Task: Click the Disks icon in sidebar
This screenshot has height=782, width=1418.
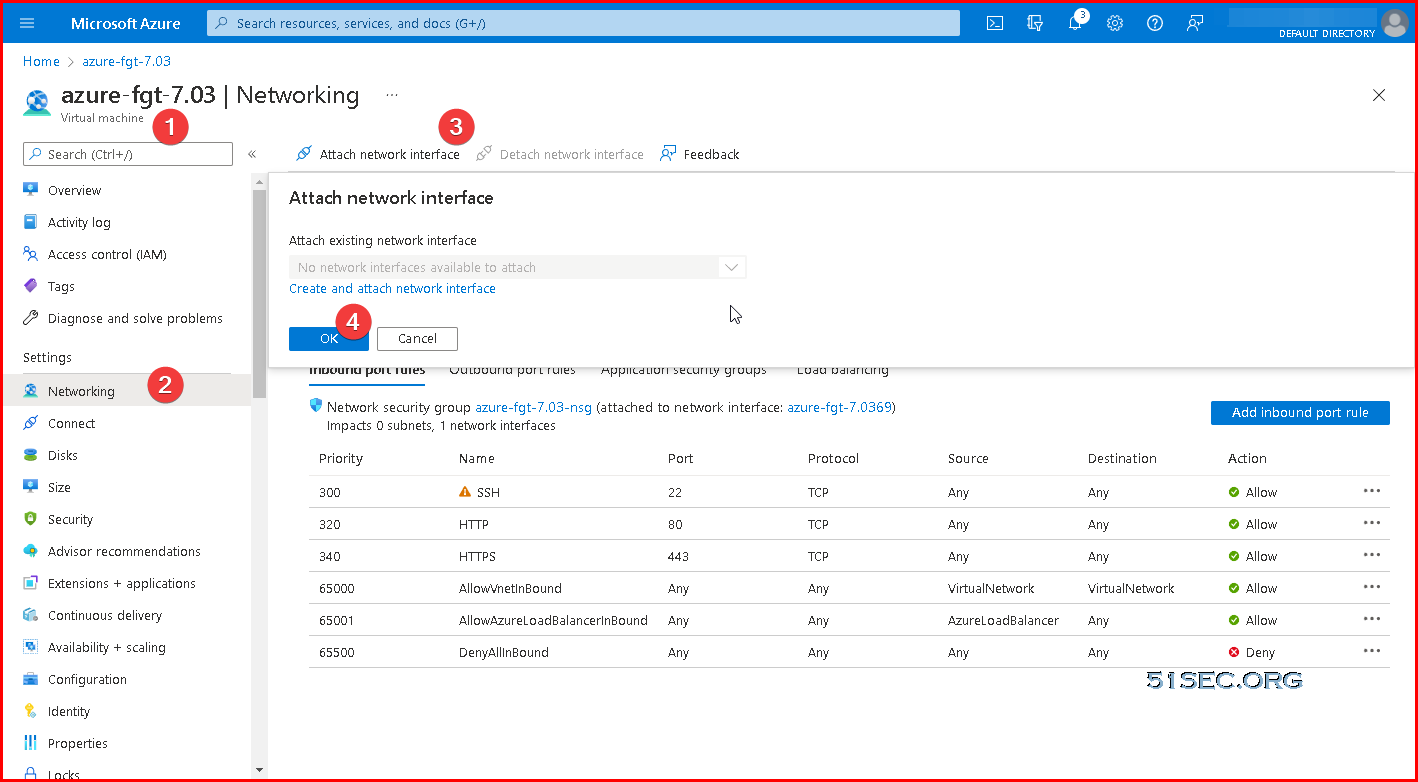Action: [x=30, y=455]
